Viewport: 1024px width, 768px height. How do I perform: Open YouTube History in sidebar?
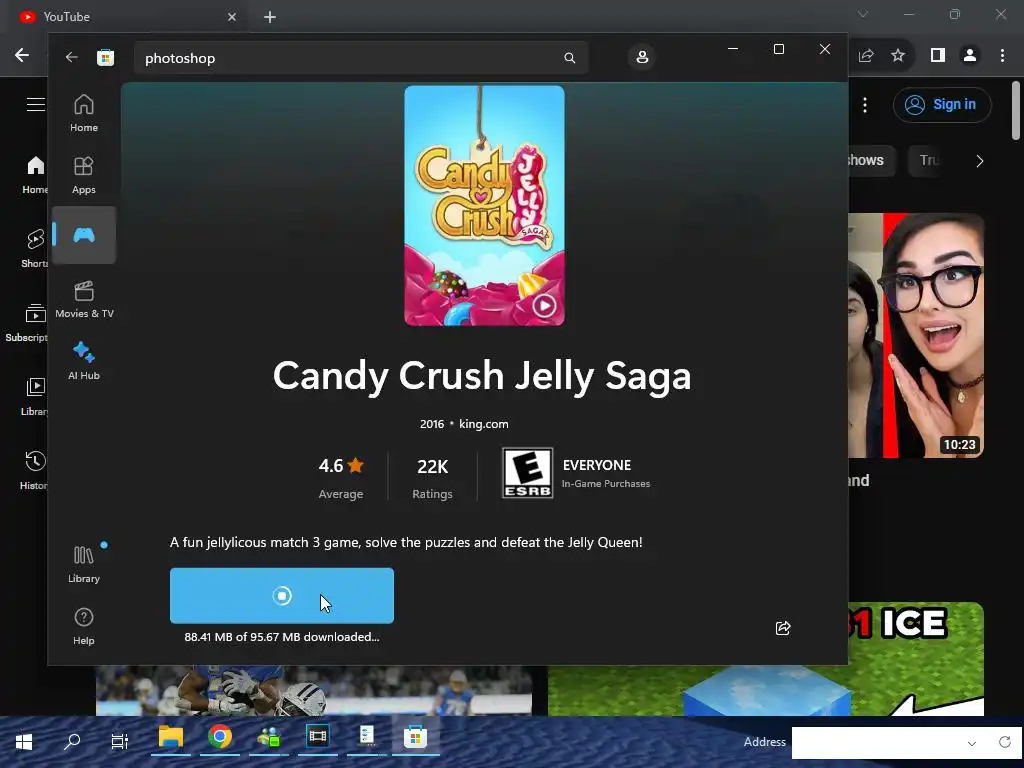pos(35,470)
